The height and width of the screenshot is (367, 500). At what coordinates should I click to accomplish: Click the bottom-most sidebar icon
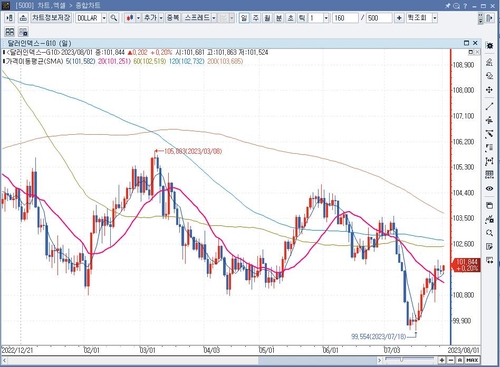(489, 260)
